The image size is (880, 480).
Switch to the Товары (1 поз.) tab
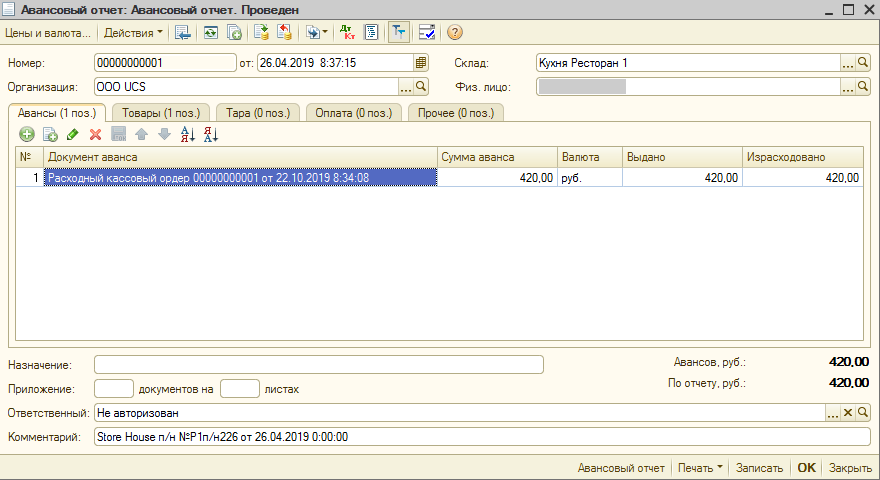point(161,113)
